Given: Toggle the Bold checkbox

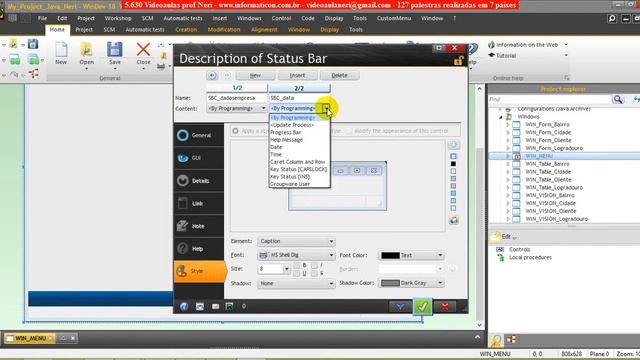Looking at the screenshot, I should pos(297,265).
